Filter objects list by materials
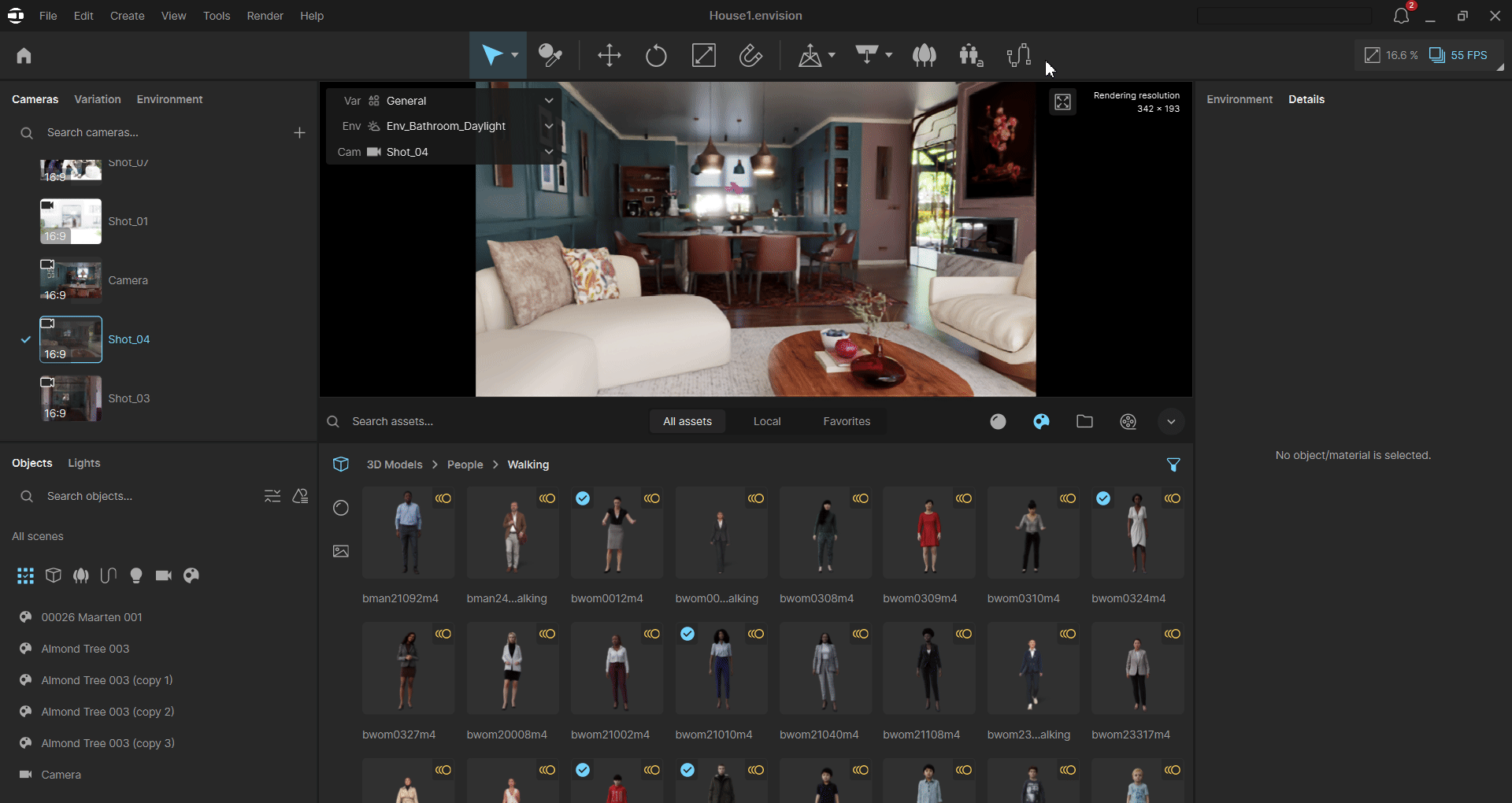 (191, 575)
